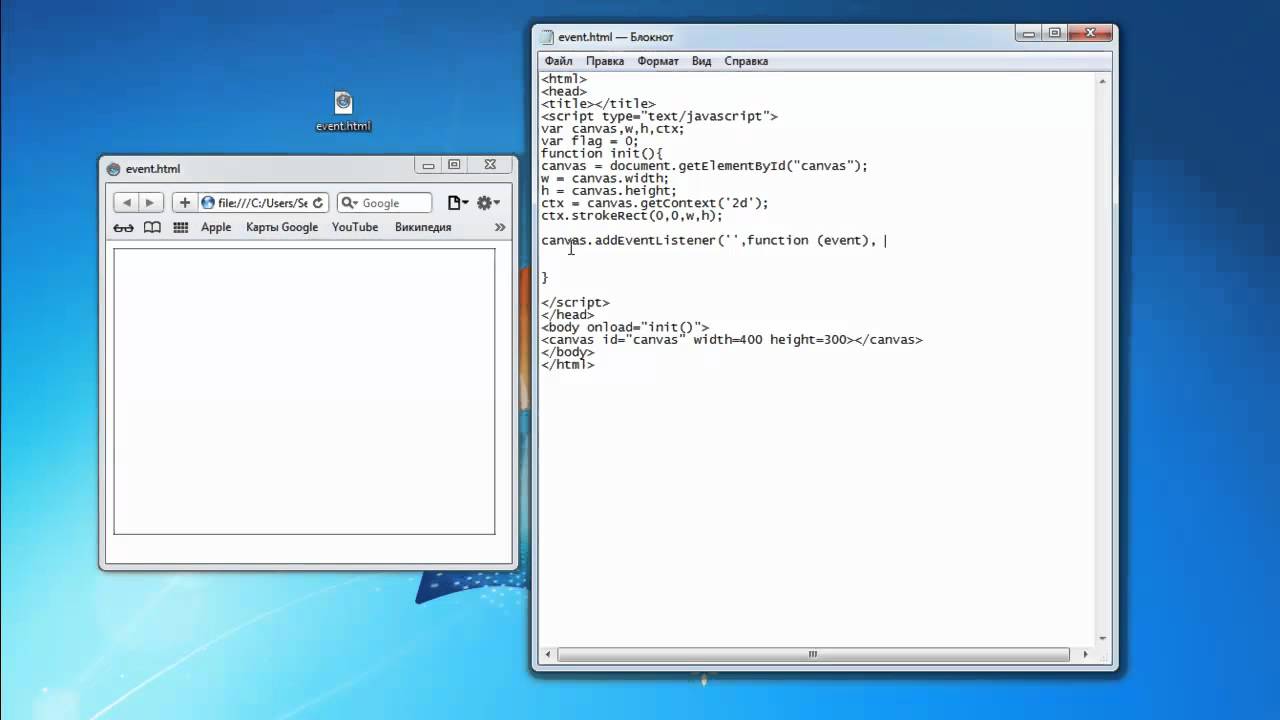Open the Википедия bookmark
The width and height of the screenshot is (1280, 720).
click(423, 227)
